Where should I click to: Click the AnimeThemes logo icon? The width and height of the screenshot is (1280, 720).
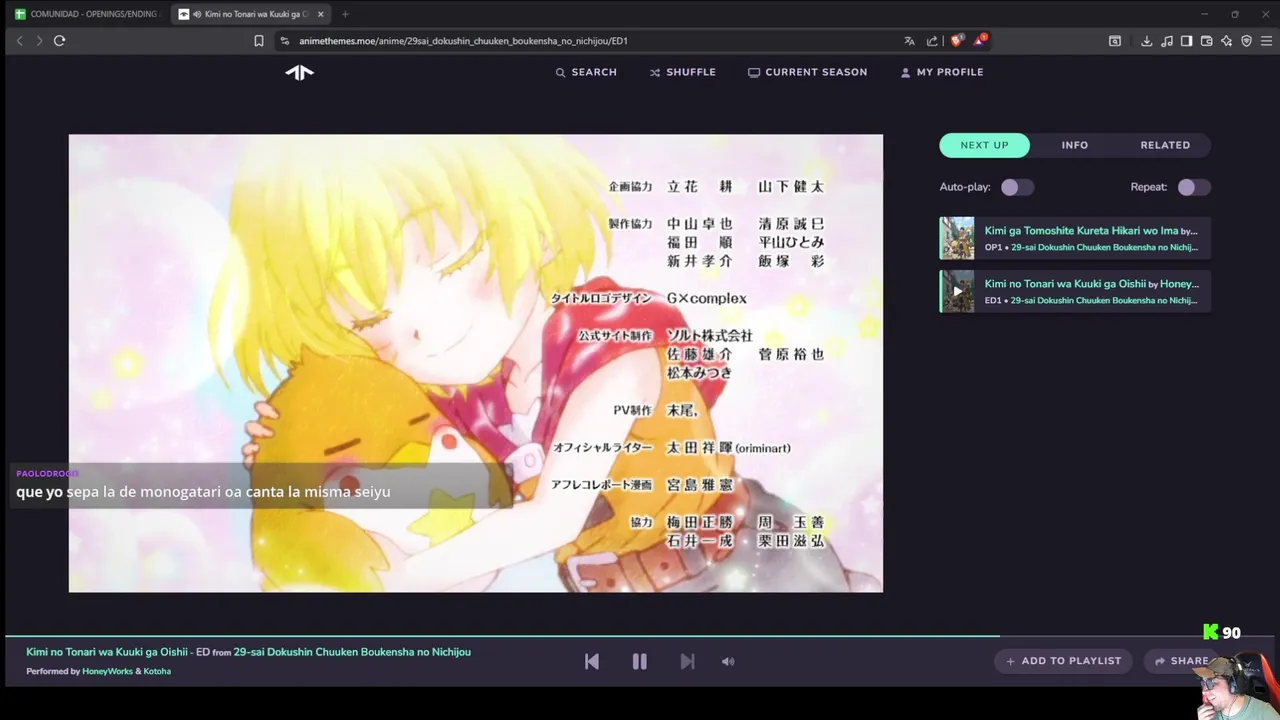pyautogui.click(x=299, y=72)
